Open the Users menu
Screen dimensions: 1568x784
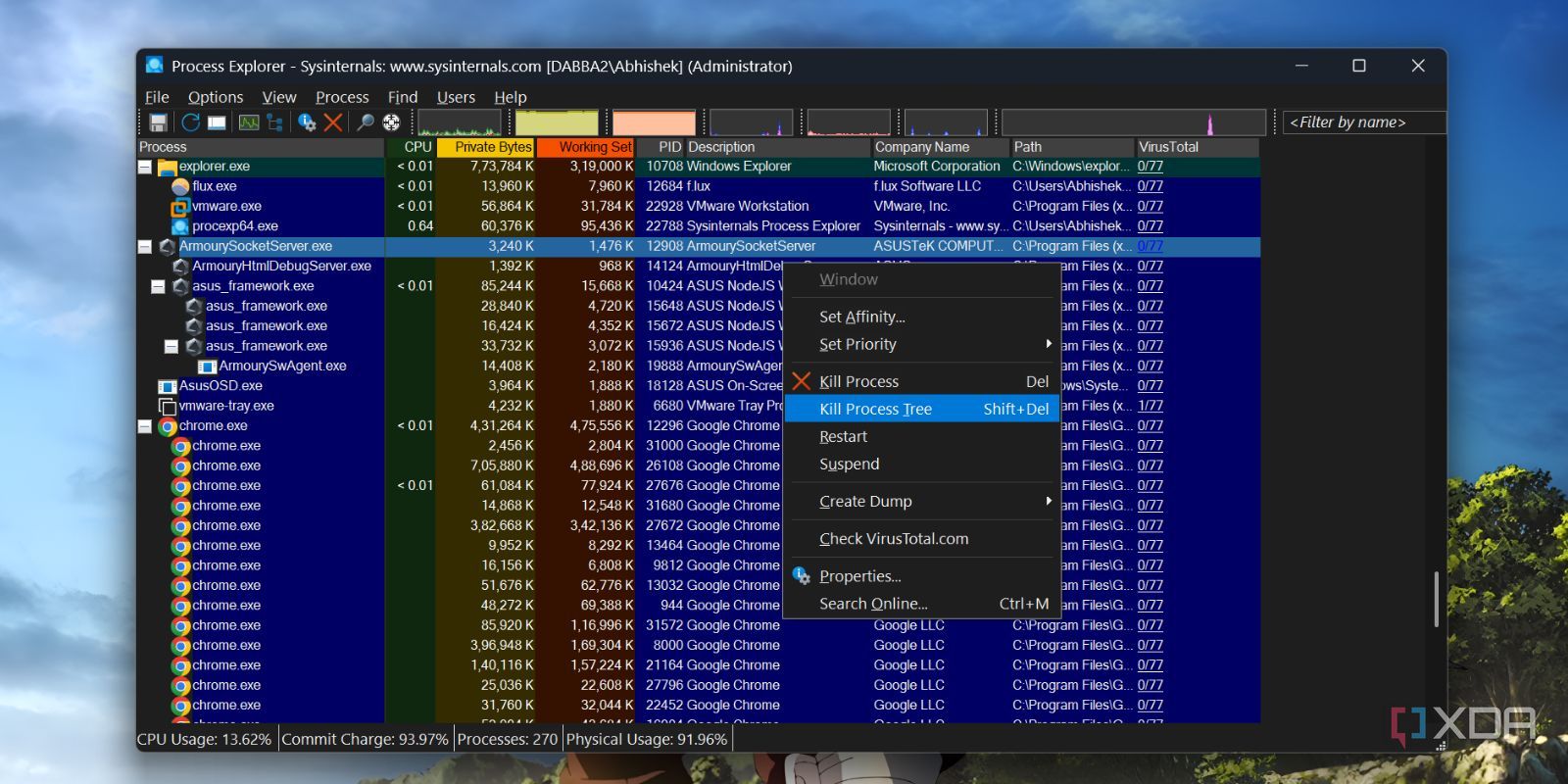click(456, 97)
